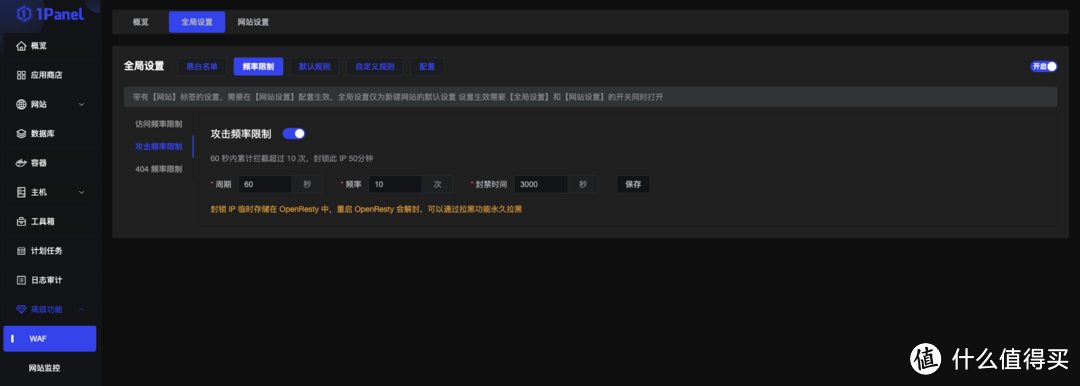Viewport: 1080px width, 386px height.
Task: Select 攻击频率限制 in side list
Action: tap(158, 146)
